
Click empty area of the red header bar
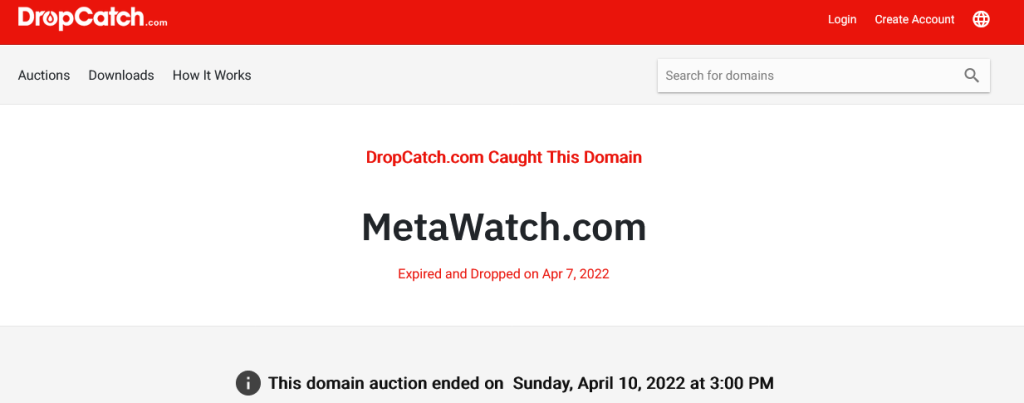[x=496, y=22]
